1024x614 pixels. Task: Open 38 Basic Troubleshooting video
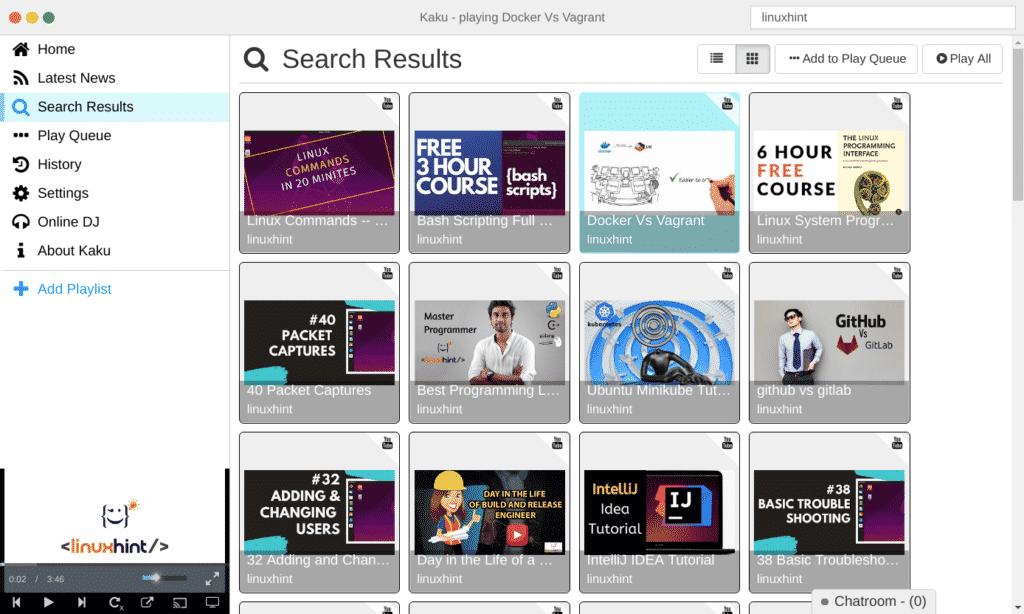(829, 513)
